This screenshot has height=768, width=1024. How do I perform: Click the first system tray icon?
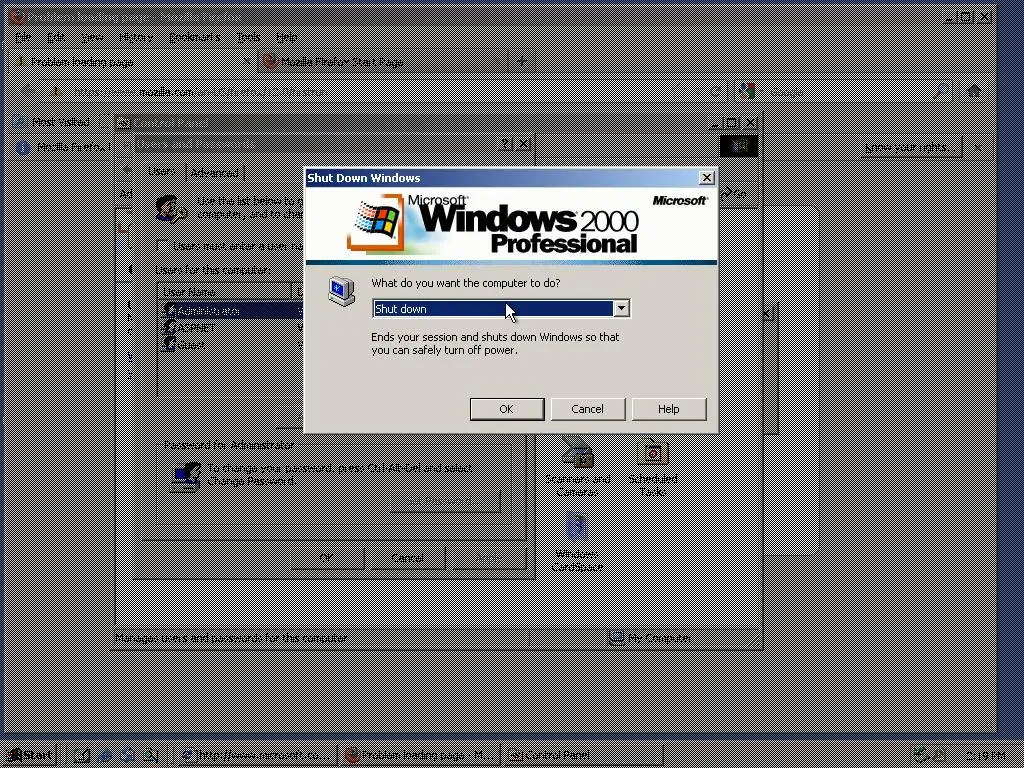921,756
